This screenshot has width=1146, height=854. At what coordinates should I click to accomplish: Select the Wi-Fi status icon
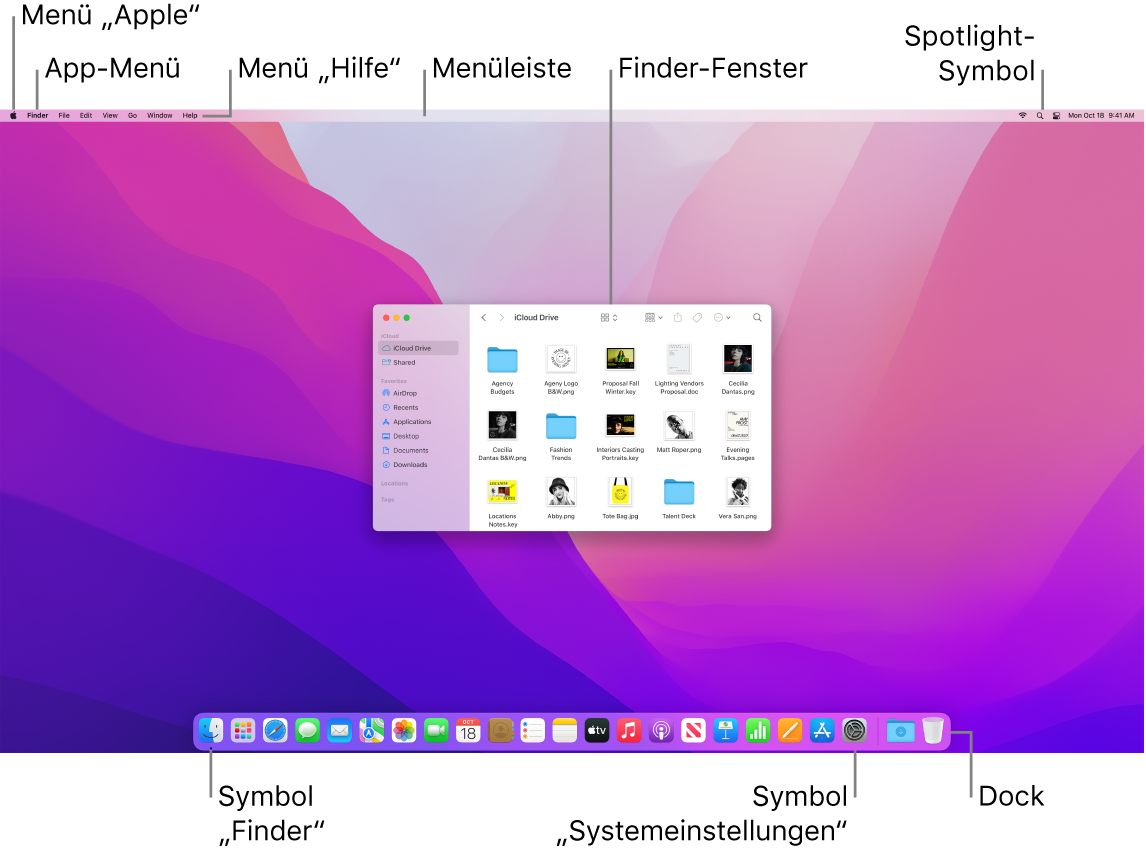(1022, 115)
